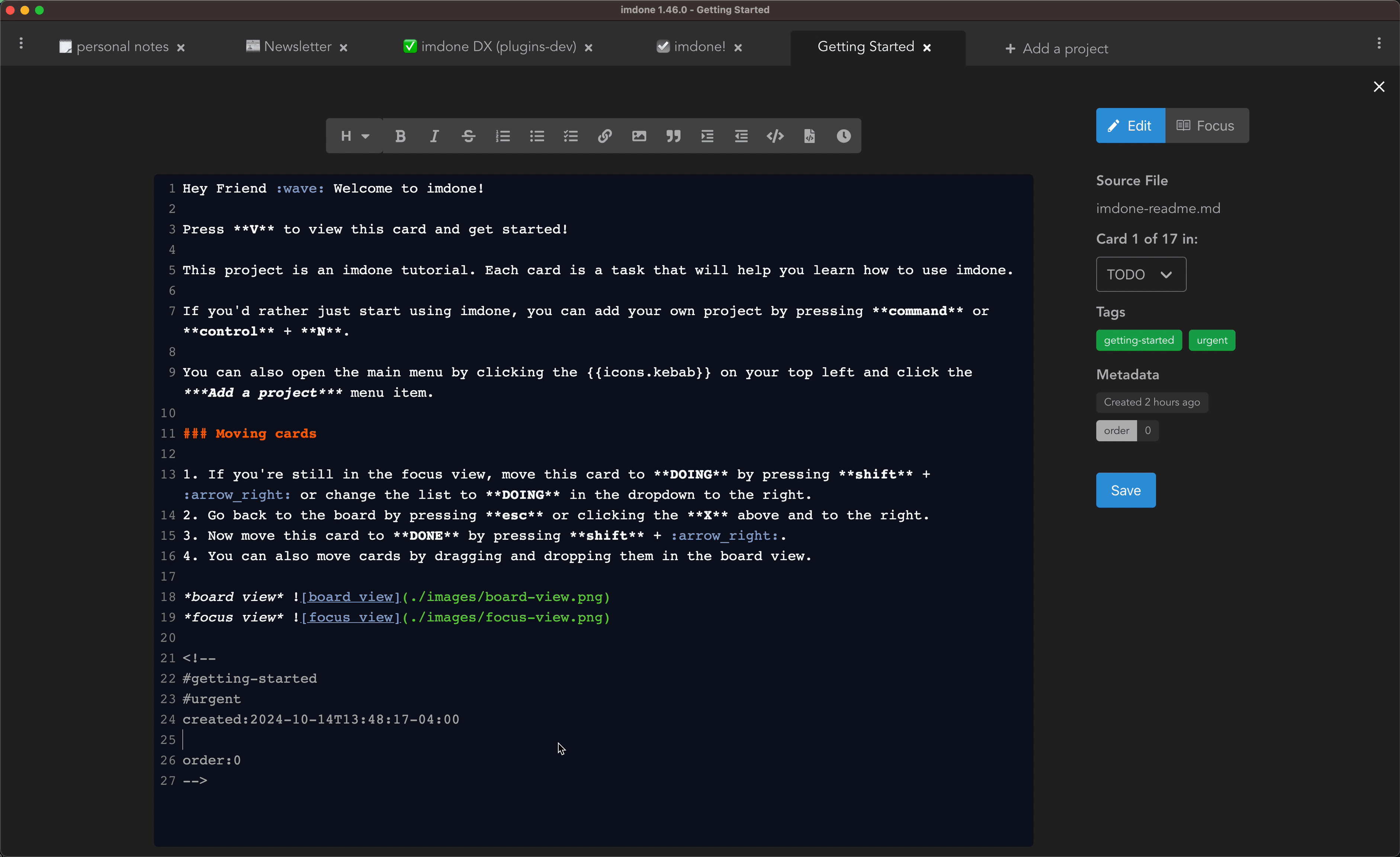The width and height of the screenshot is (1400, 857).
Task: Open the main kebab menu on the left
Action: point(21,43)
